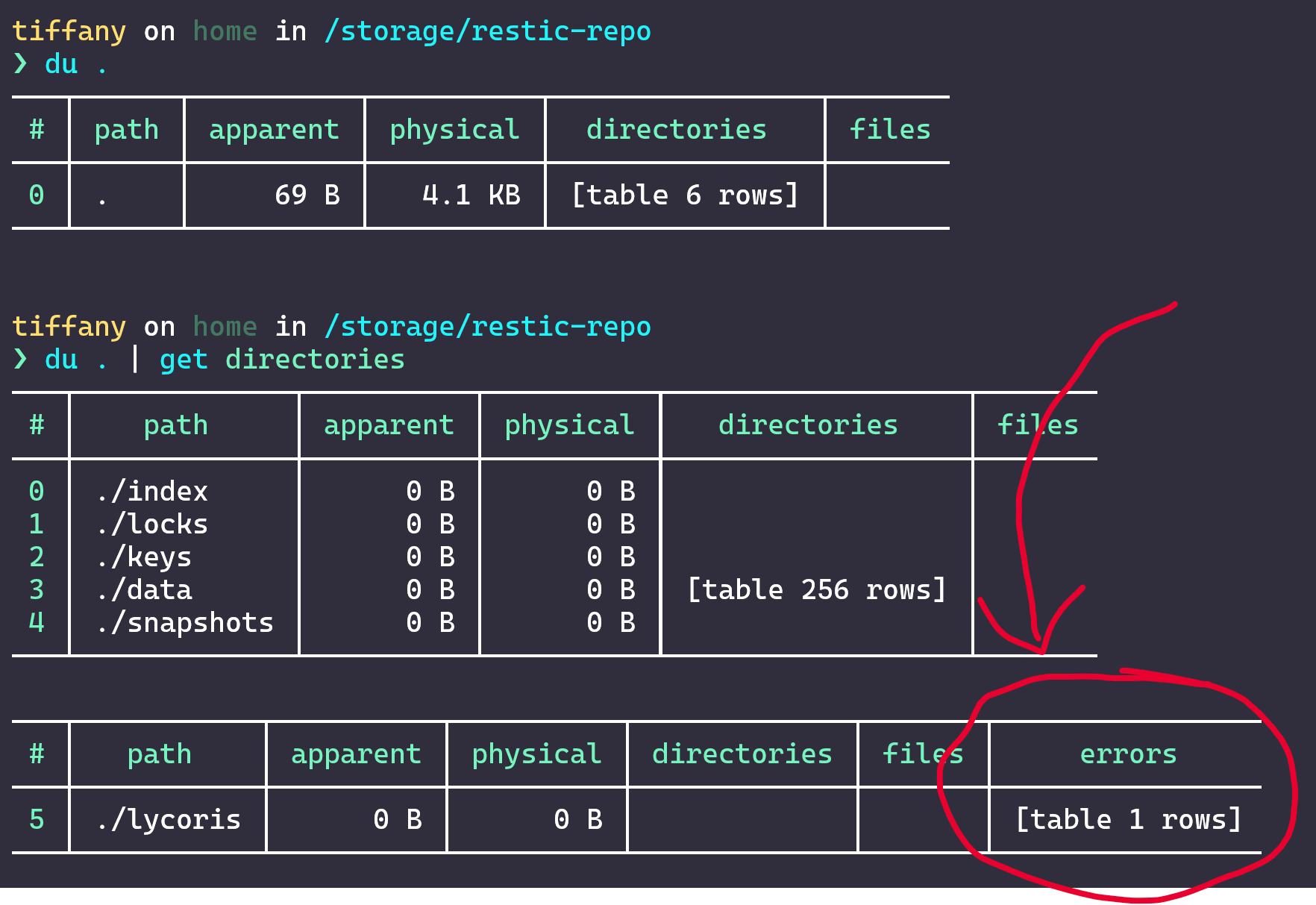
Task: Select the ./keys path entry
Action: click(x=144, y=557)
